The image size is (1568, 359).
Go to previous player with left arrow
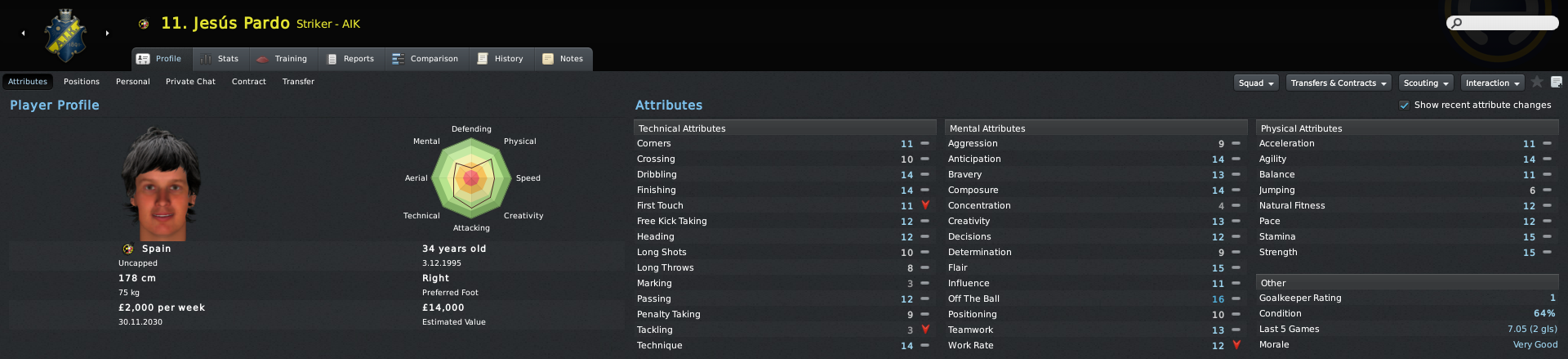(23, 34)
